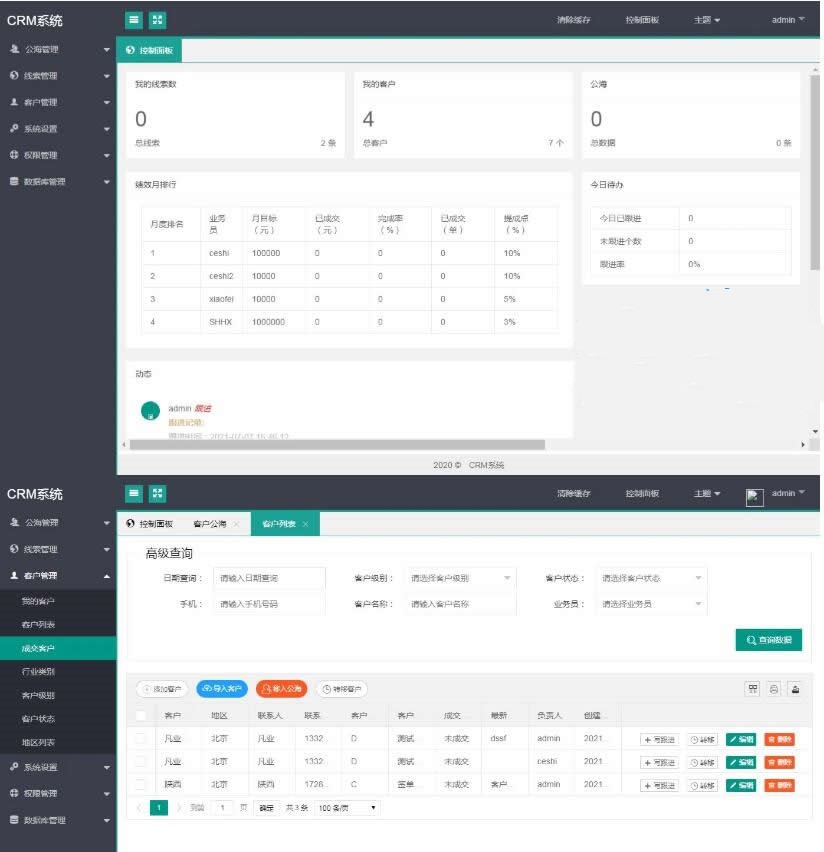Image resolution: width=824 pixels, height=852 pixels.
Task: Tick checkbox for the 陕西 row
Action: (x=141, y=784)
